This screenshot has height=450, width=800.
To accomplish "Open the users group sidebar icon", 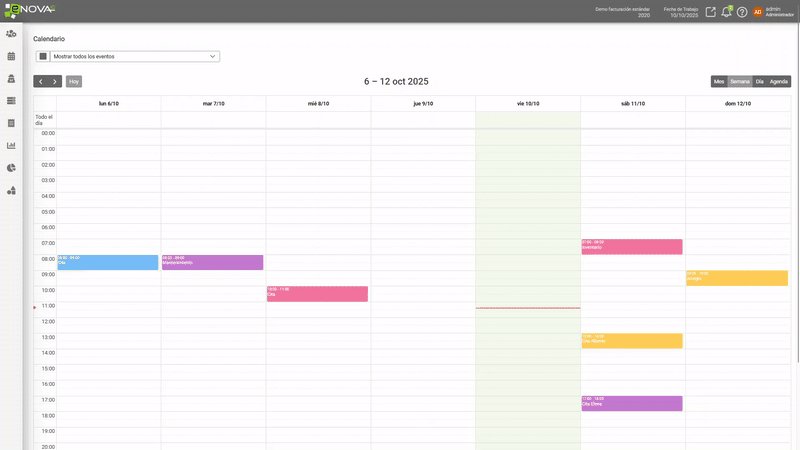I will pyautogui.click(x=11, y=34).
